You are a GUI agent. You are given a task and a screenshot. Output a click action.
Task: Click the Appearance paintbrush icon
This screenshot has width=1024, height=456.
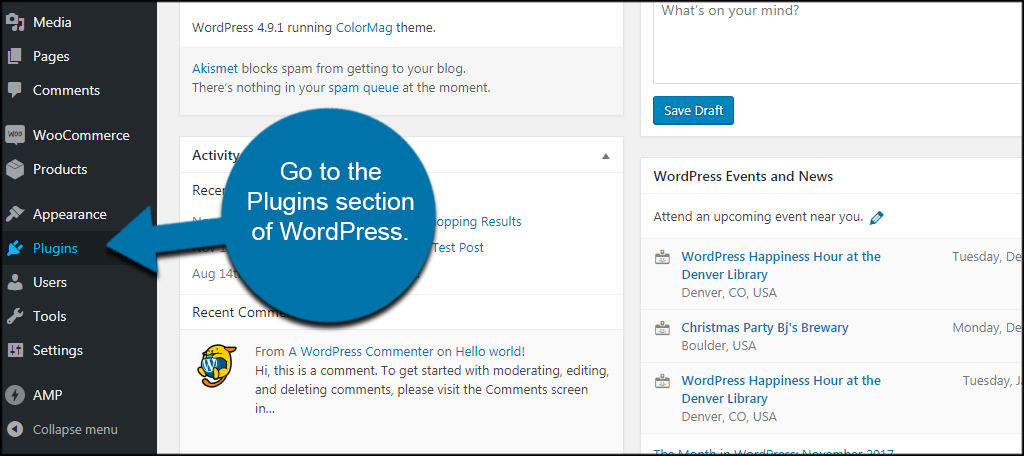point(15,214)
